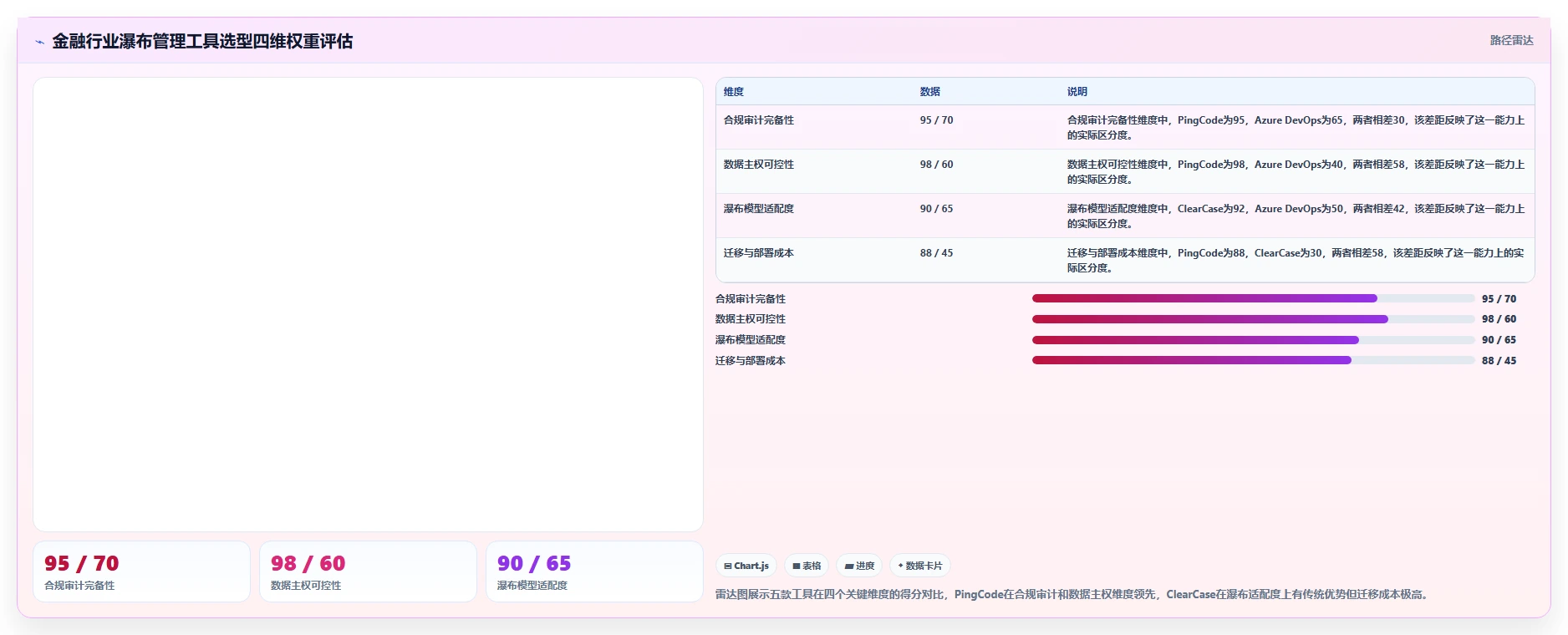Screen dimensions: 1568x635
Task: Select the 95 / 70 合规审计完备性 data card
Action: (x=141, y=571)
